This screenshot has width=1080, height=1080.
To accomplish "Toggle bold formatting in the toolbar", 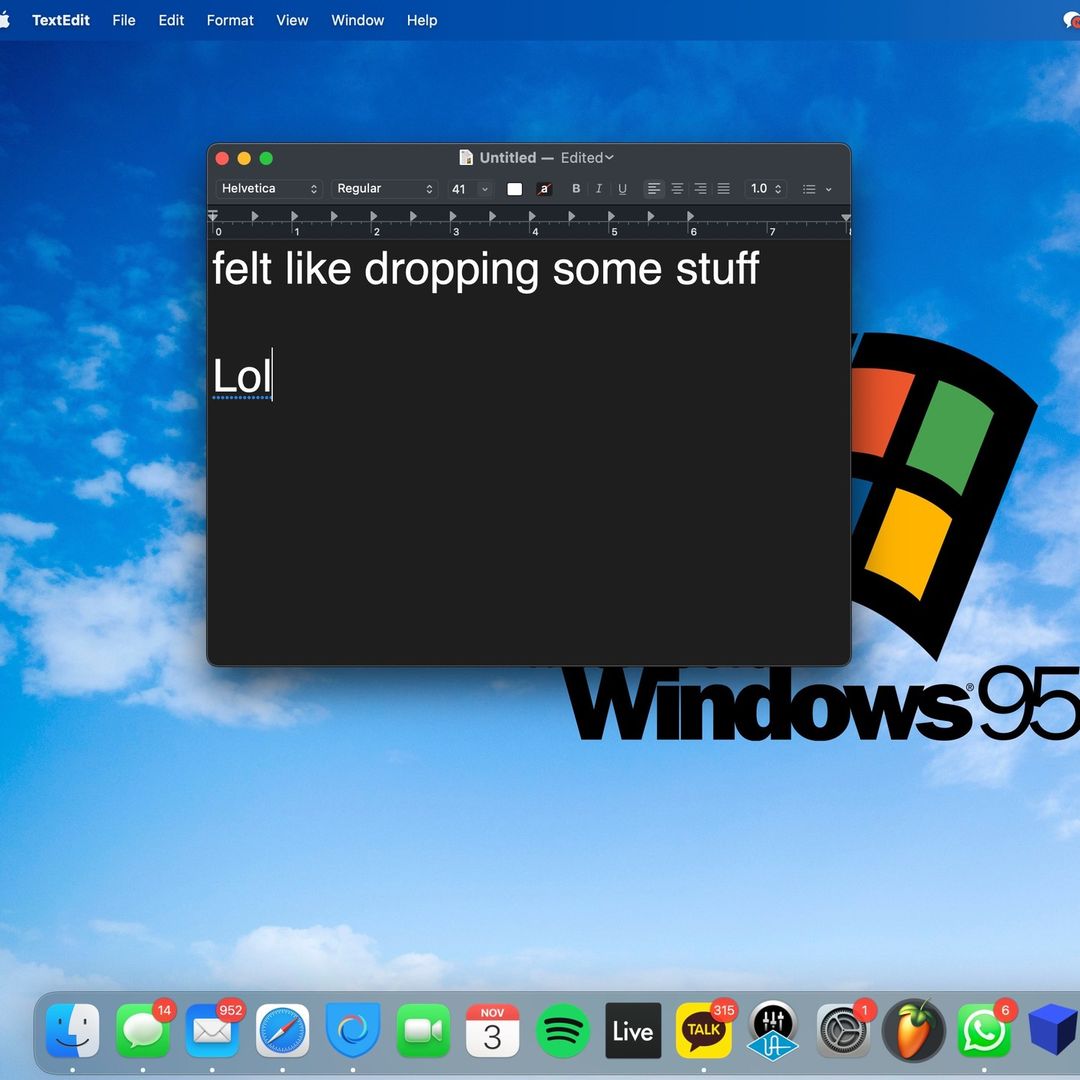I will click(x=576, y=189).
